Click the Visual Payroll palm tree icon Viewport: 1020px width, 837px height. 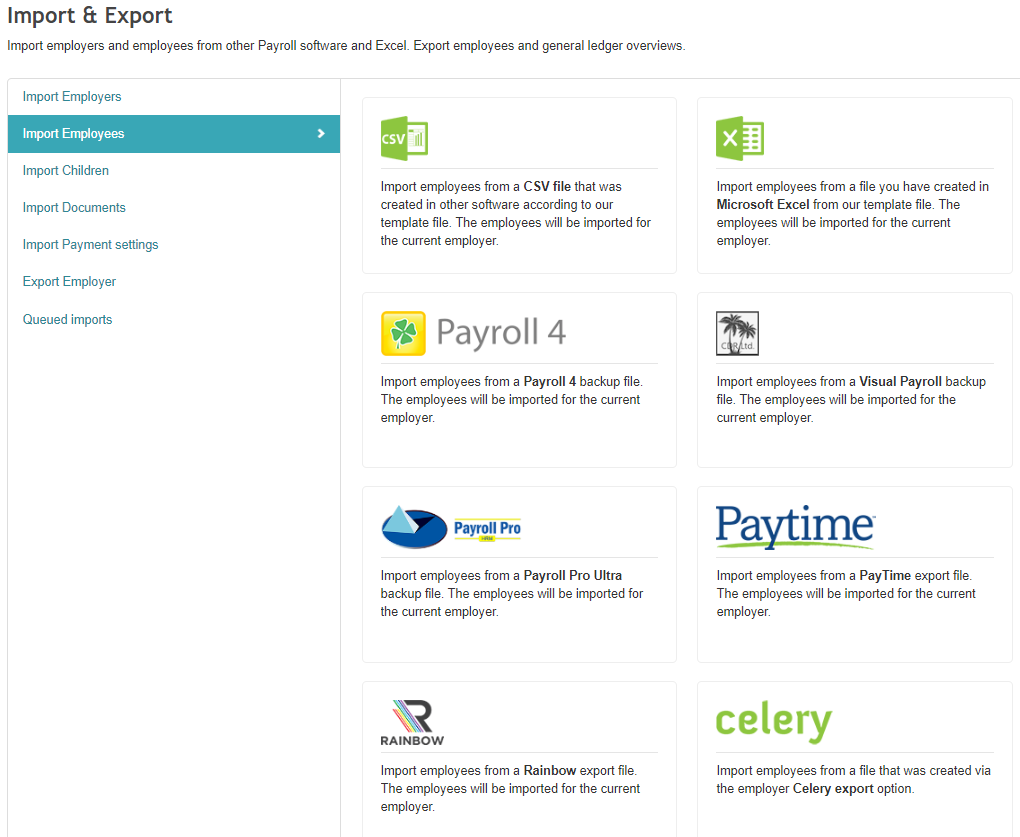click(737, 333)
